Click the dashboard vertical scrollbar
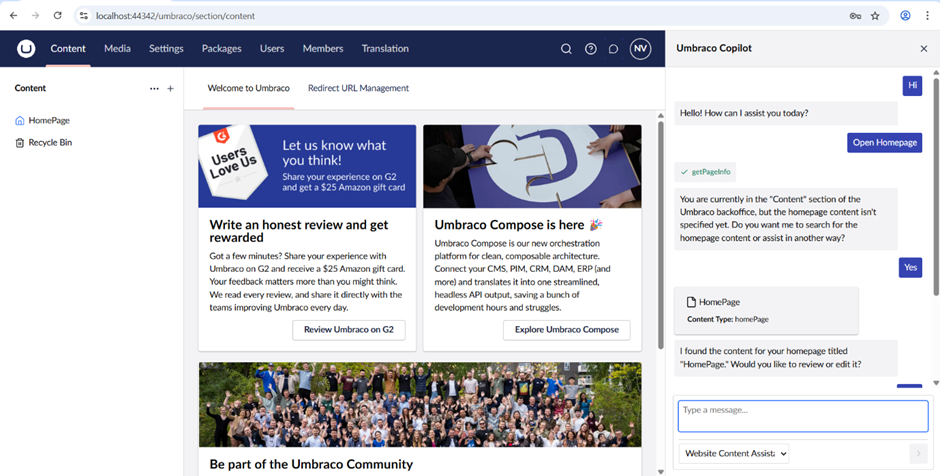This screenshot has width=940, height=476. pyautogui.click(x=661, y=235)
